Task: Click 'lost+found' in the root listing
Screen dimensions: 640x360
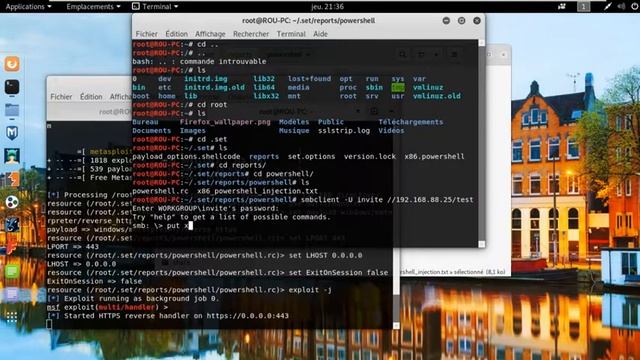Action: coord(309,79)
